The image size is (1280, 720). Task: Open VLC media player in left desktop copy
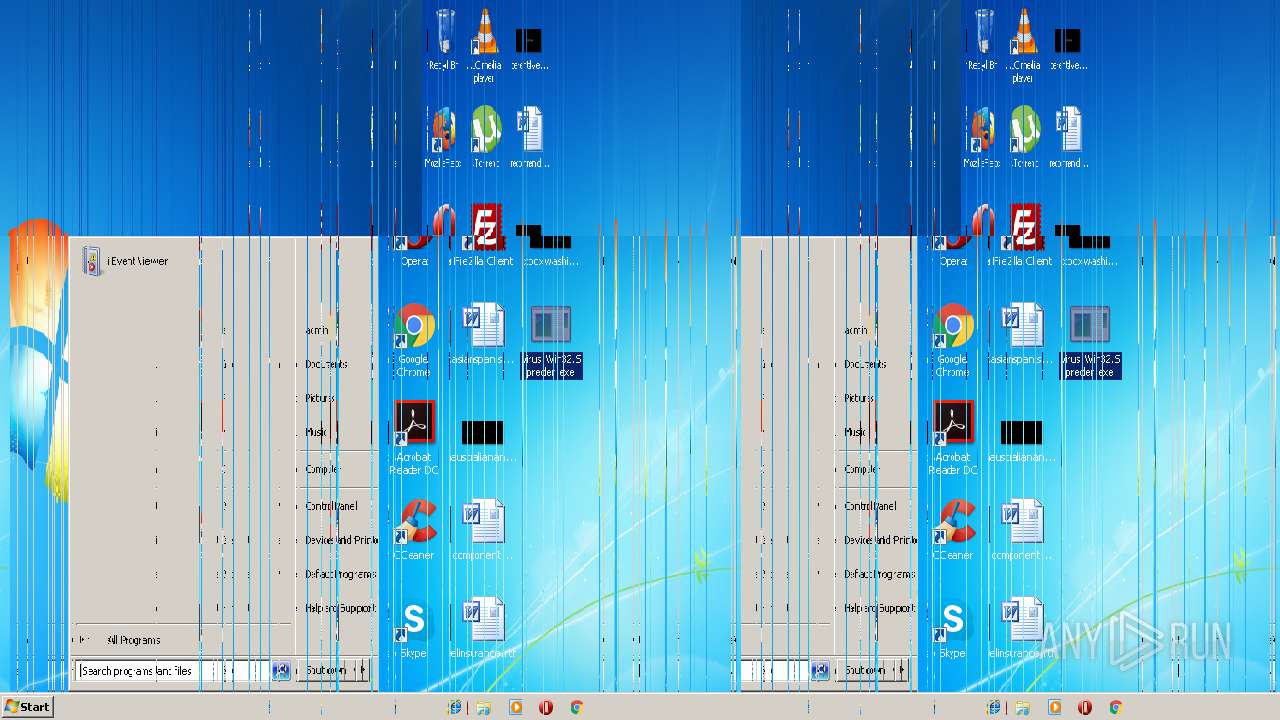(x=486, y=46)
